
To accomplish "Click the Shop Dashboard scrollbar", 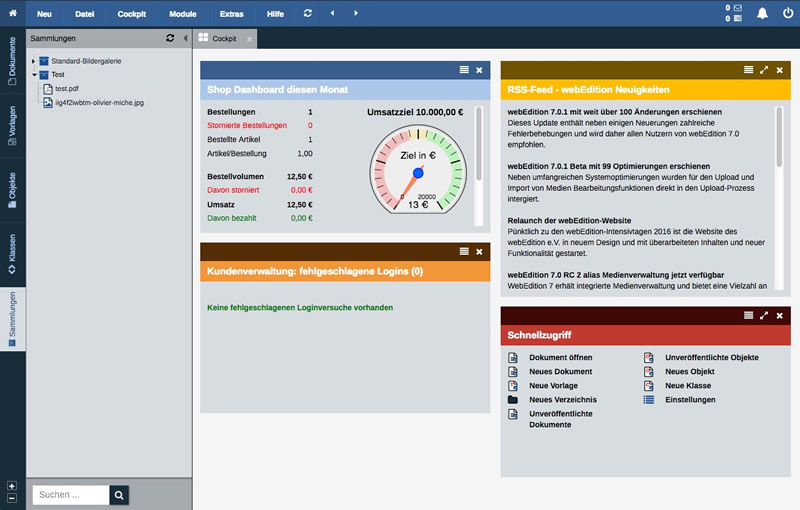I will click(x=479, y=144).
